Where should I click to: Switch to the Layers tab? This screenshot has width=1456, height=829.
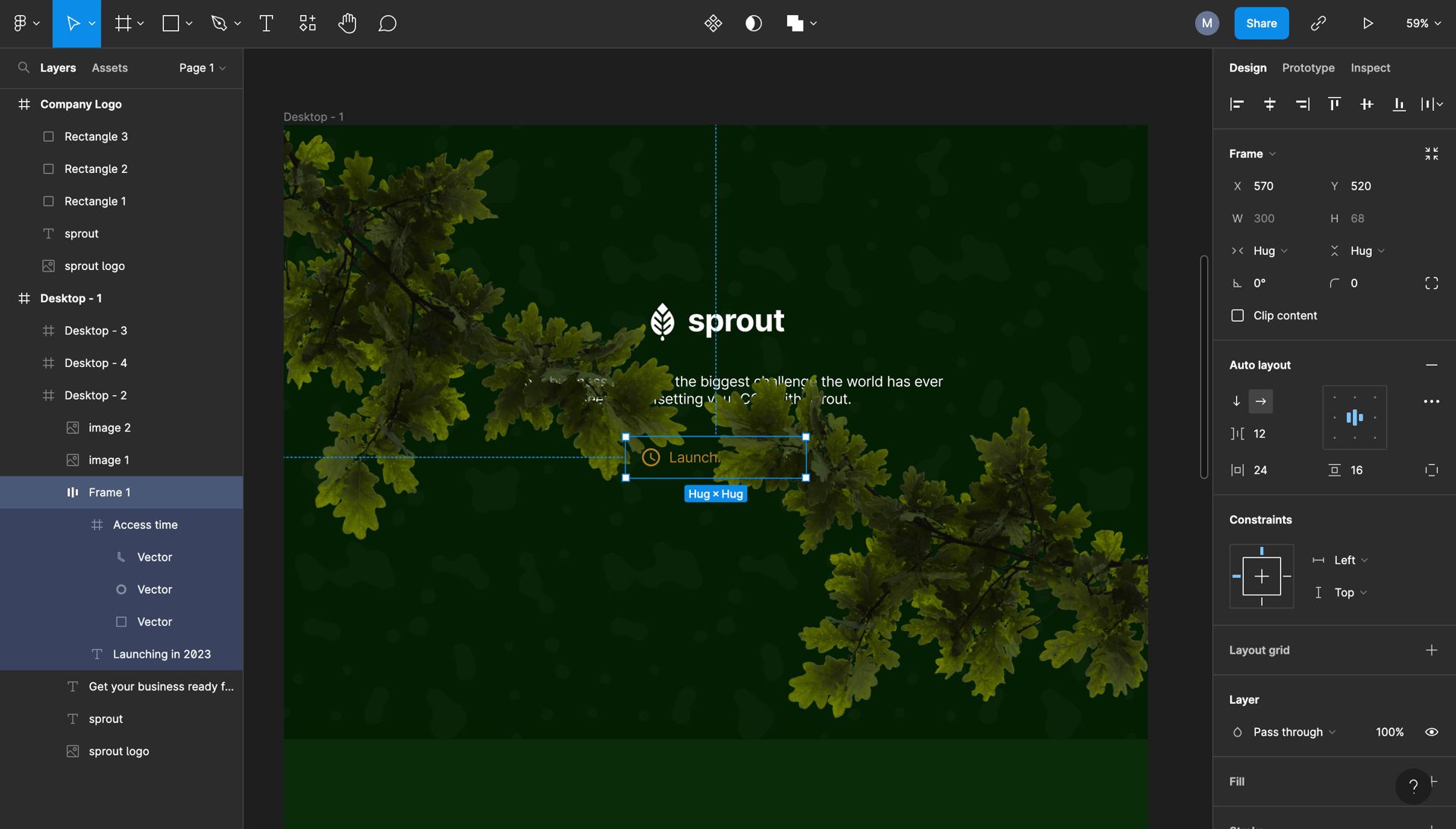click(x=58, y=68)
